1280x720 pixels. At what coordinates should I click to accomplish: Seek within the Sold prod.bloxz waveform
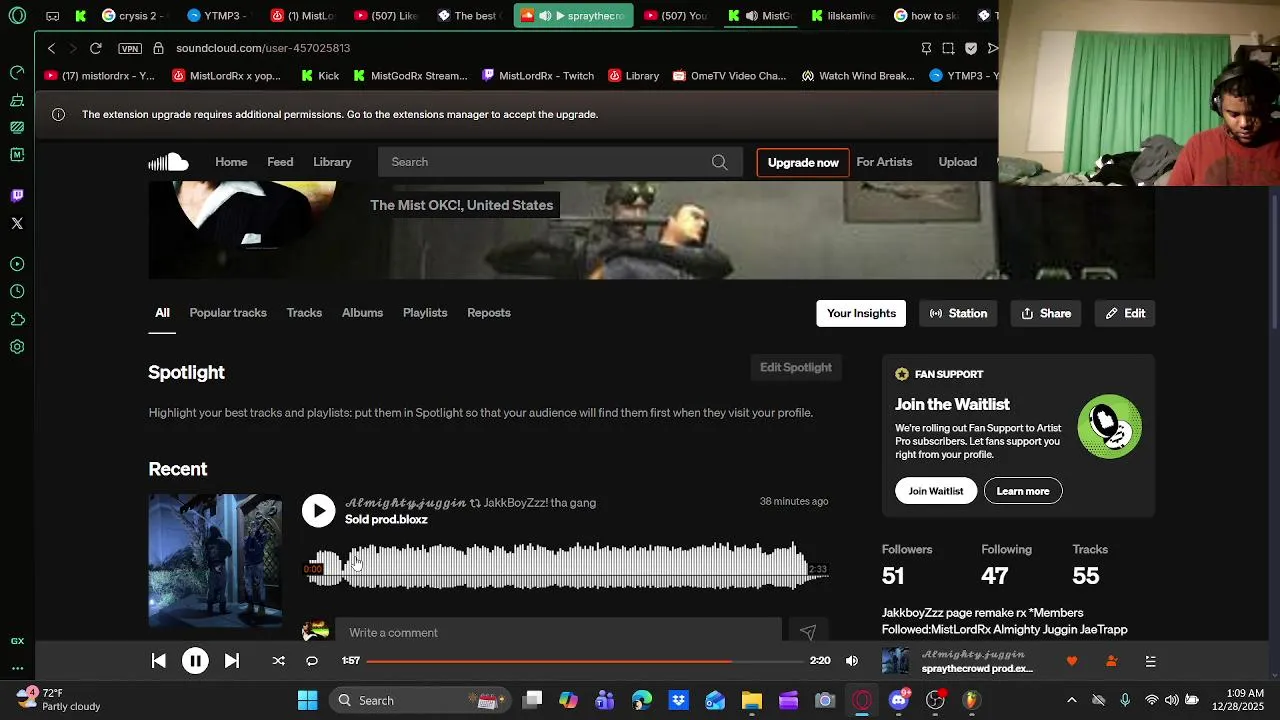(x=565, y=567)
